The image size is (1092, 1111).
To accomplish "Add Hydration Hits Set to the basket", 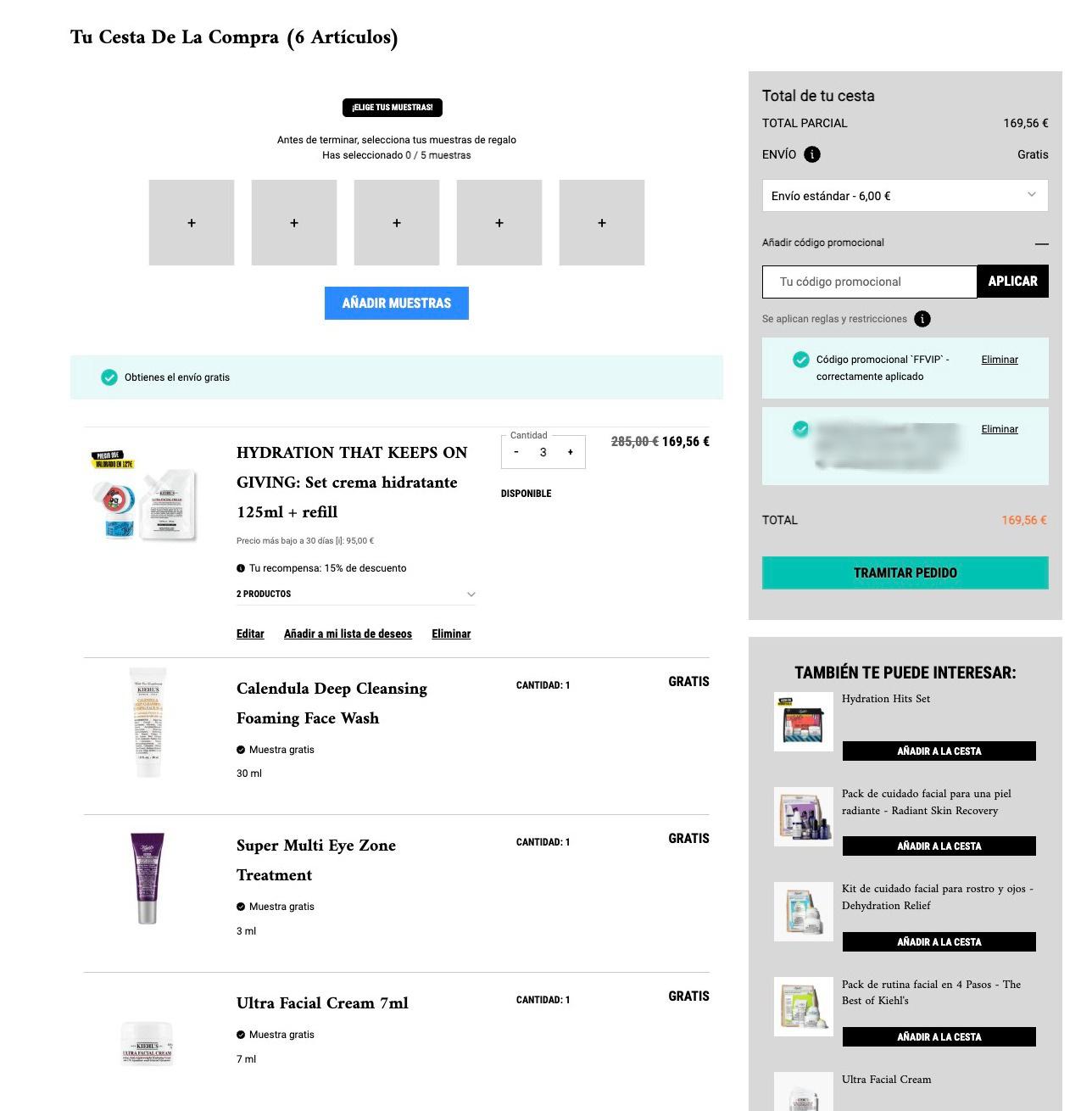I will pos(939,751).
